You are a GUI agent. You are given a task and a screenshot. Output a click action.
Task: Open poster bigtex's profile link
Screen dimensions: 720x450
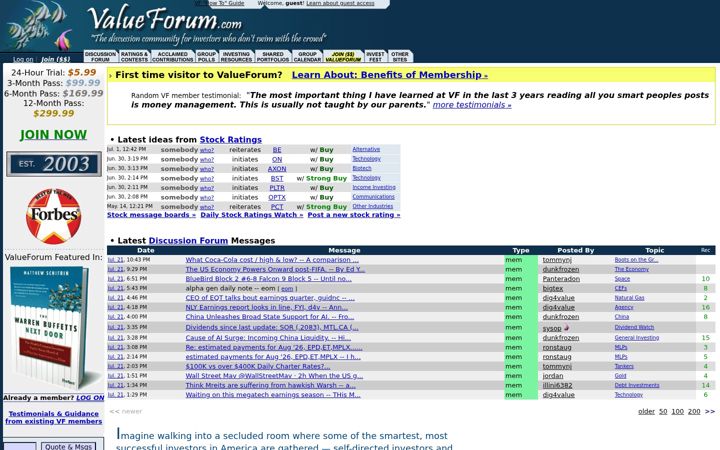click(552, 288)
